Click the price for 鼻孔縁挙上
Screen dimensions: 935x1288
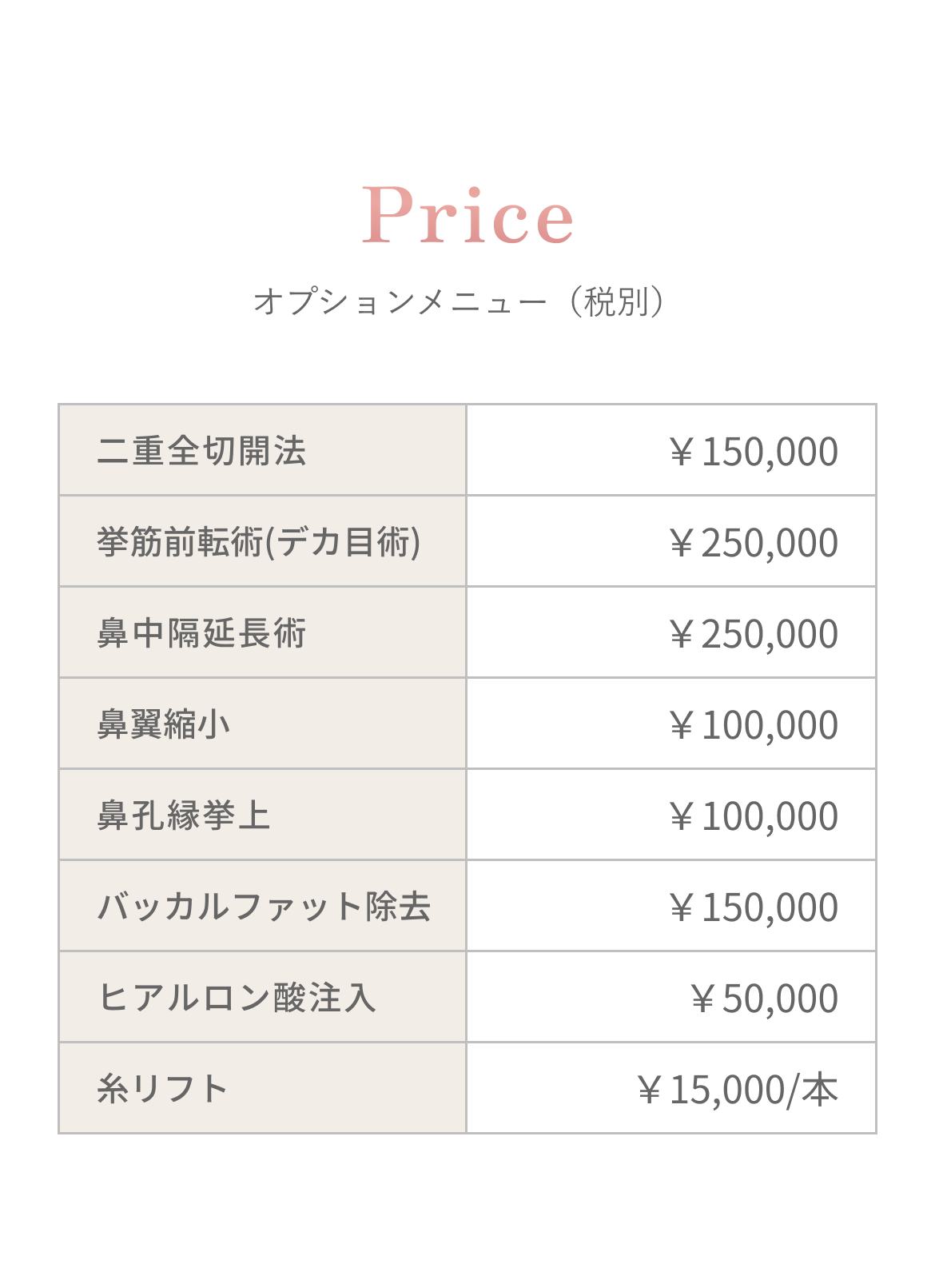pyautogui.click(x=753, y=816)
